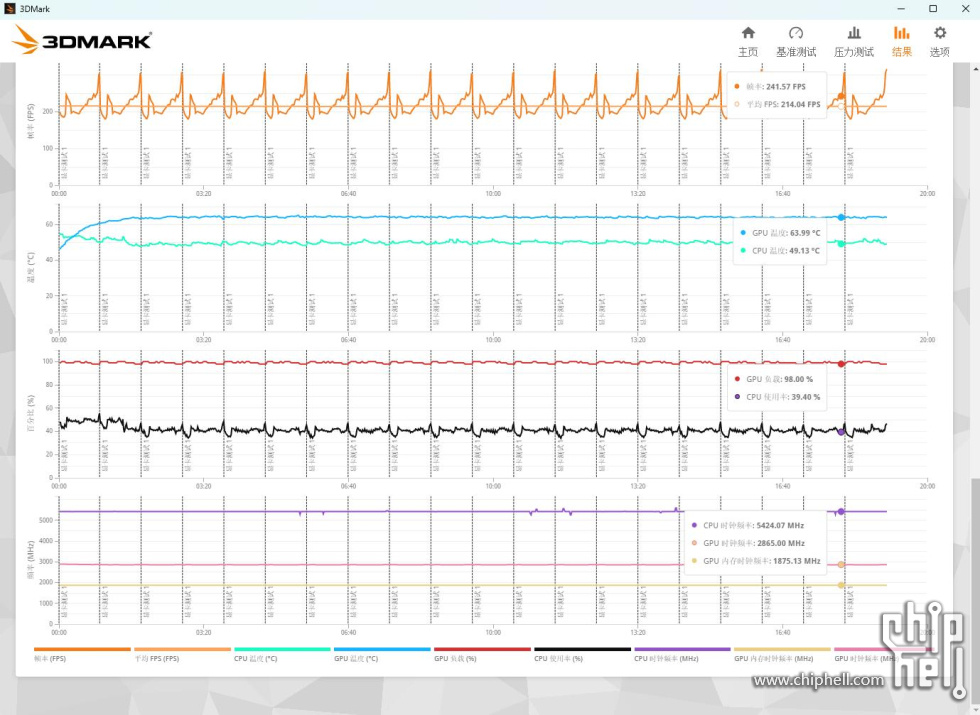Click the 3DMark app icon in title bar
The width and height of the screenshot is (980, 715).
click(9, 9)
